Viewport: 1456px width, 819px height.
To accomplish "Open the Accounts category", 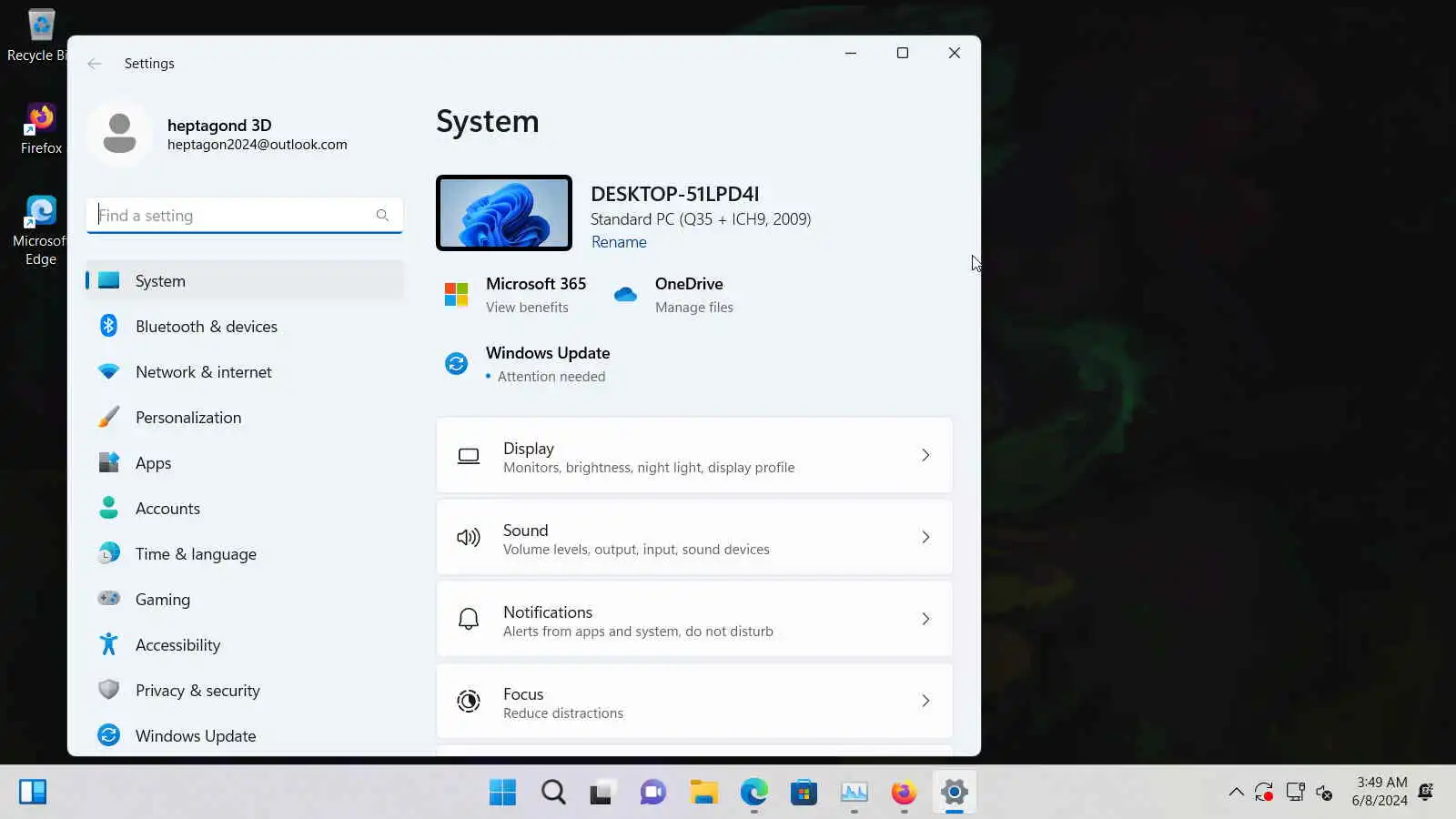I will point(245,509).
